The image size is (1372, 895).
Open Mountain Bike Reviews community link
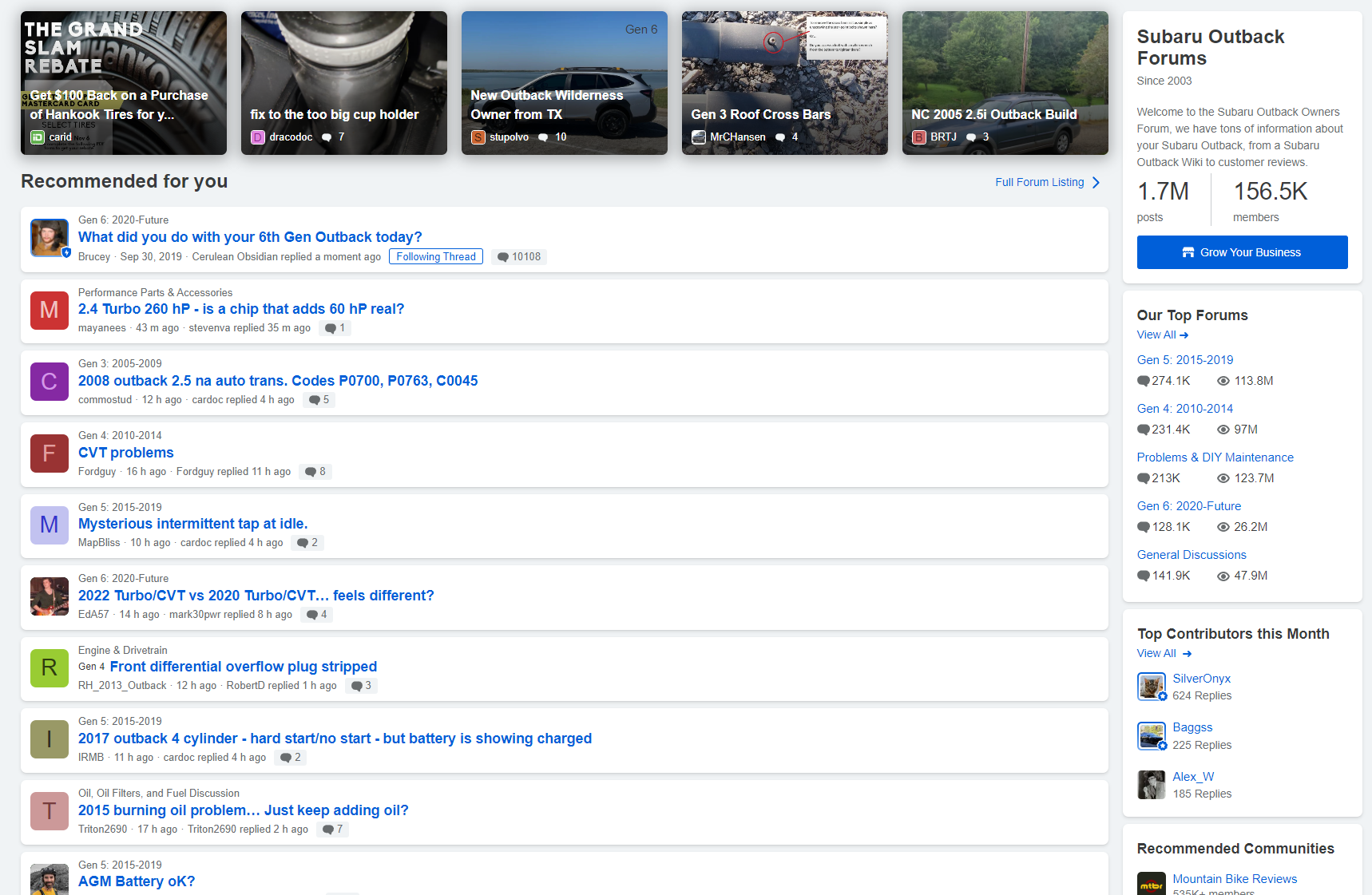point(1235,879)
